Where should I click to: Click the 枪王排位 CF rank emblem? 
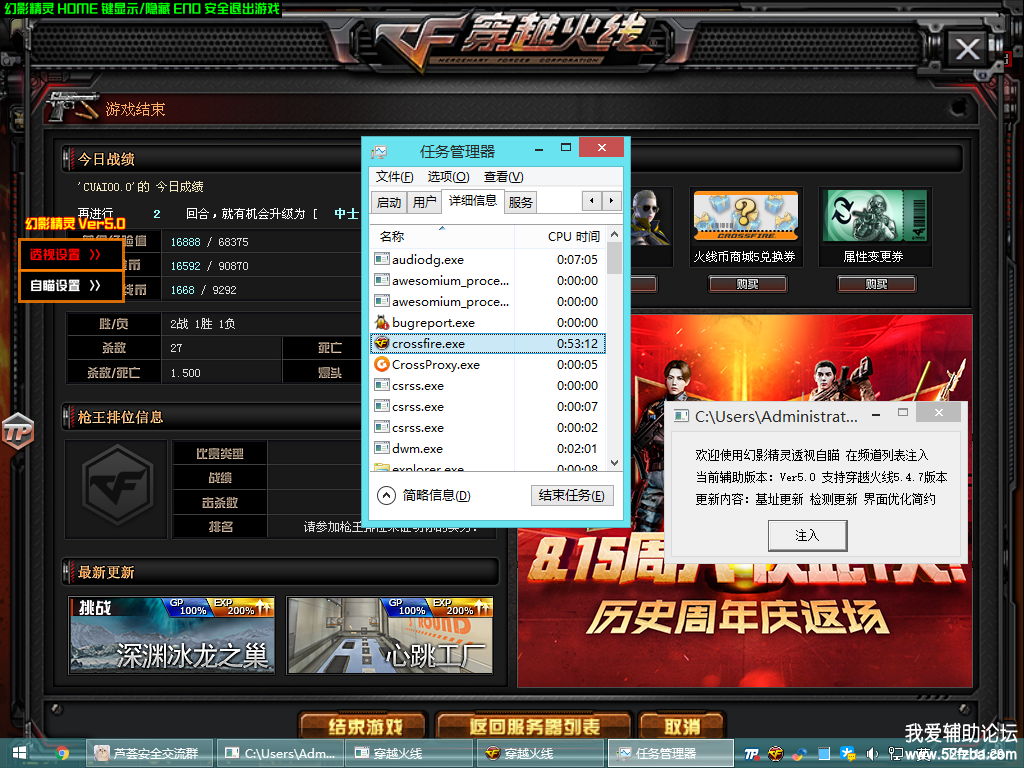[x=118, y=485]
